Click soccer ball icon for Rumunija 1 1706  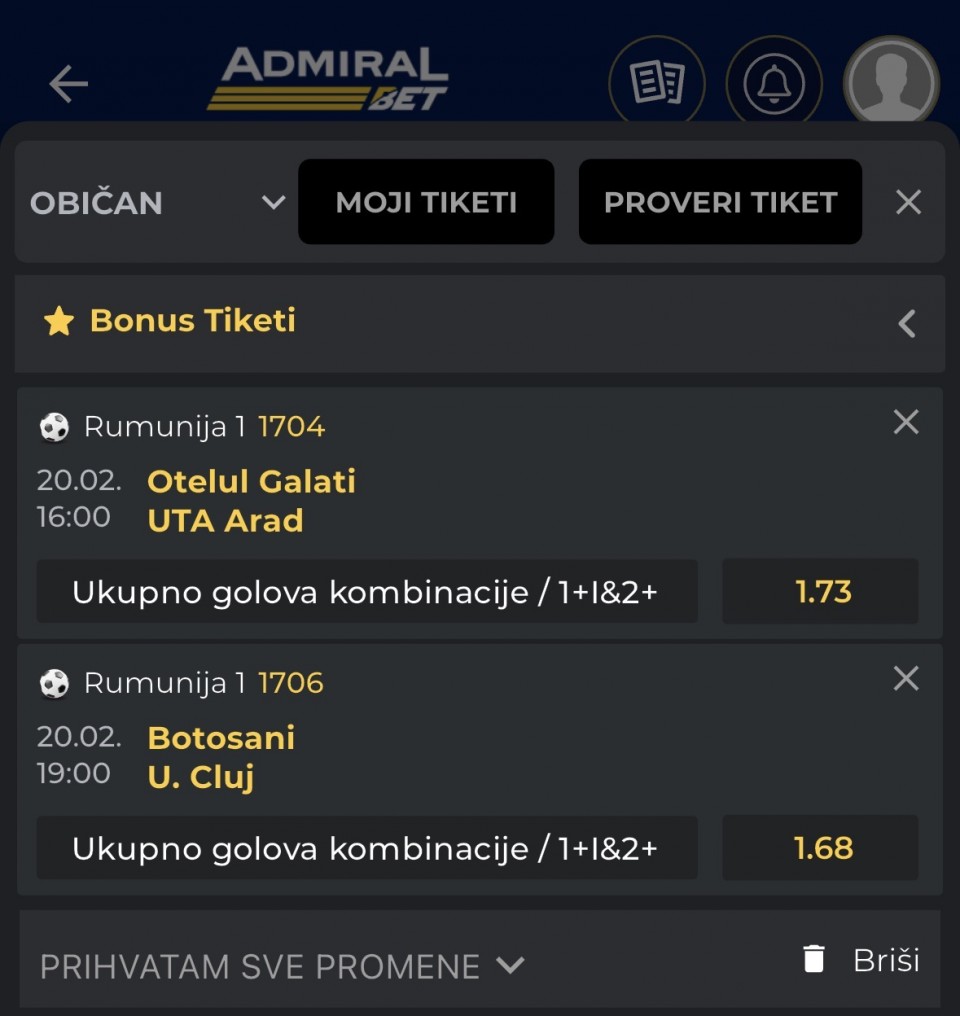point(54,683)
